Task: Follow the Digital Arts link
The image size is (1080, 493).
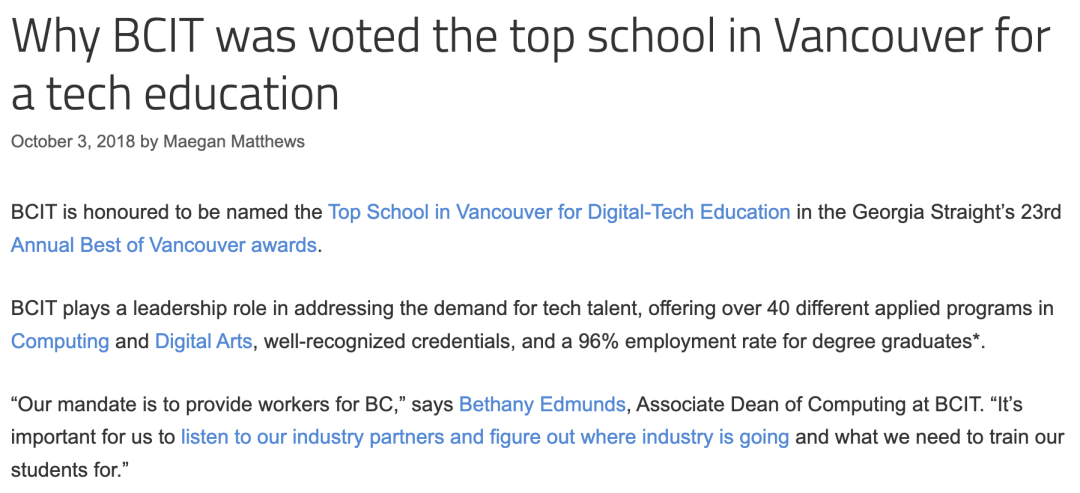Action: [x=204, y=342]
